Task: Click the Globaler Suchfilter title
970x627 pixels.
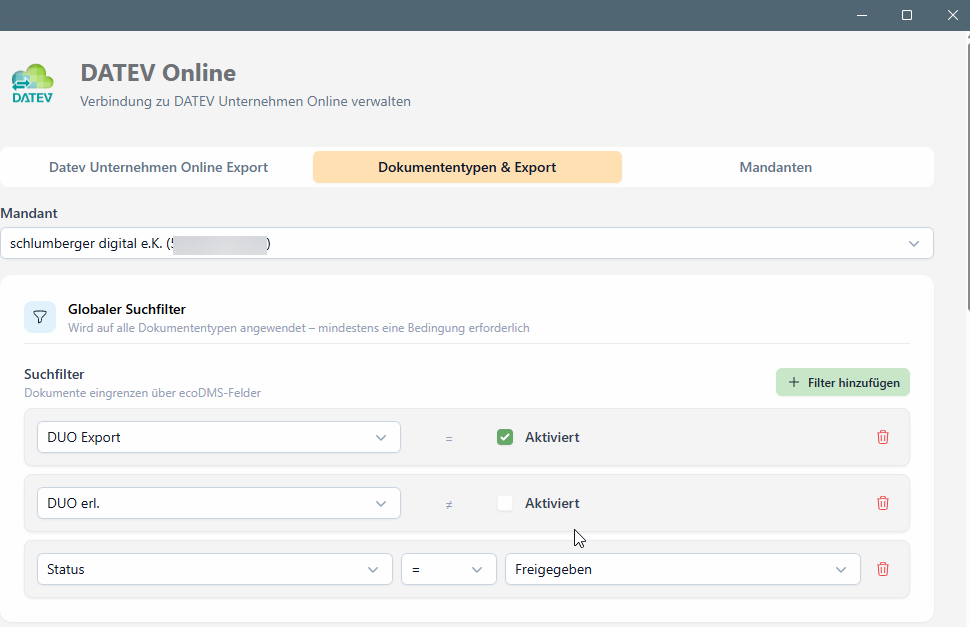Action: (127, 309)
